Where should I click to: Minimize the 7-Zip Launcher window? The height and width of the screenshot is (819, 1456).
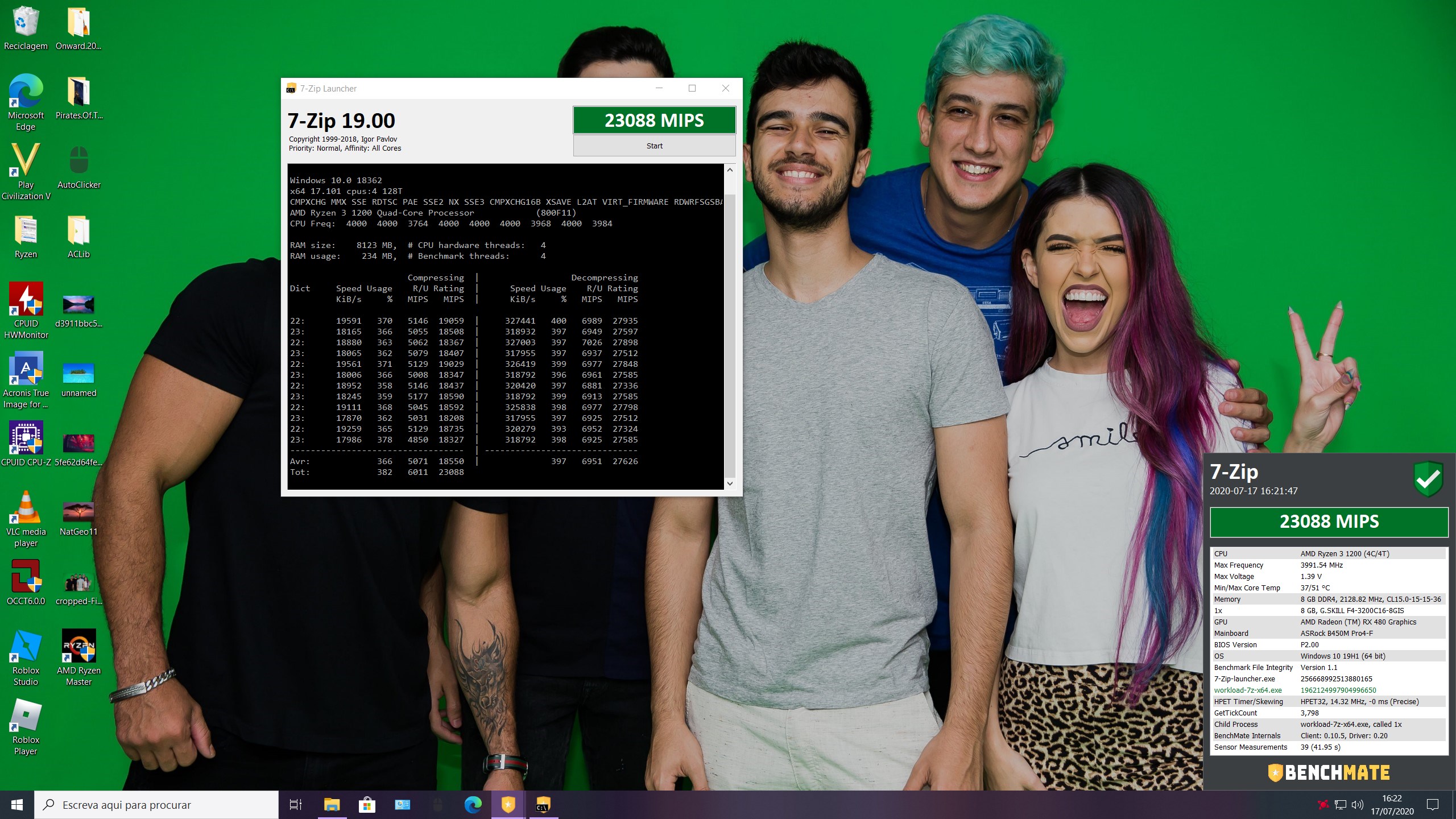coord(659,88)
